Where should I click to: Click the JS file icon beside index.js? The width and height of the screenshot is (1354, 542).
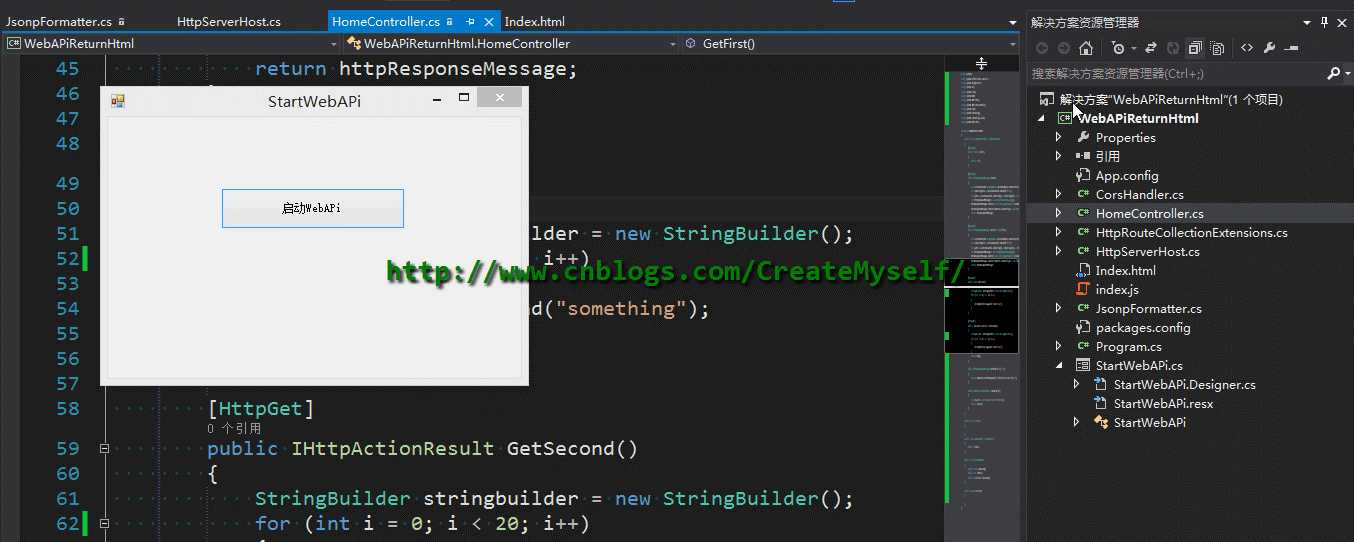pos(1083,289)
